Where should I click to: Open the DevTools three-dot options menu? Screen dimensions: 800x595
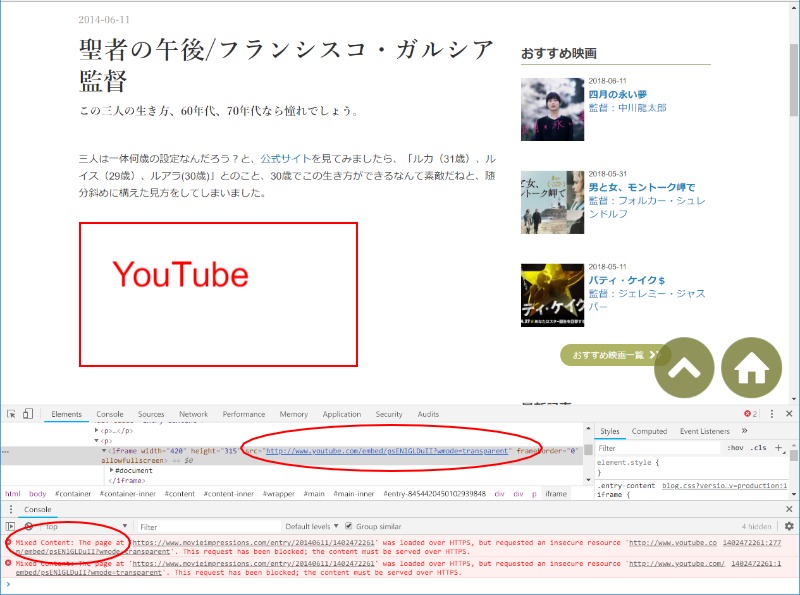pyautogui.click(x=771, y=414)
